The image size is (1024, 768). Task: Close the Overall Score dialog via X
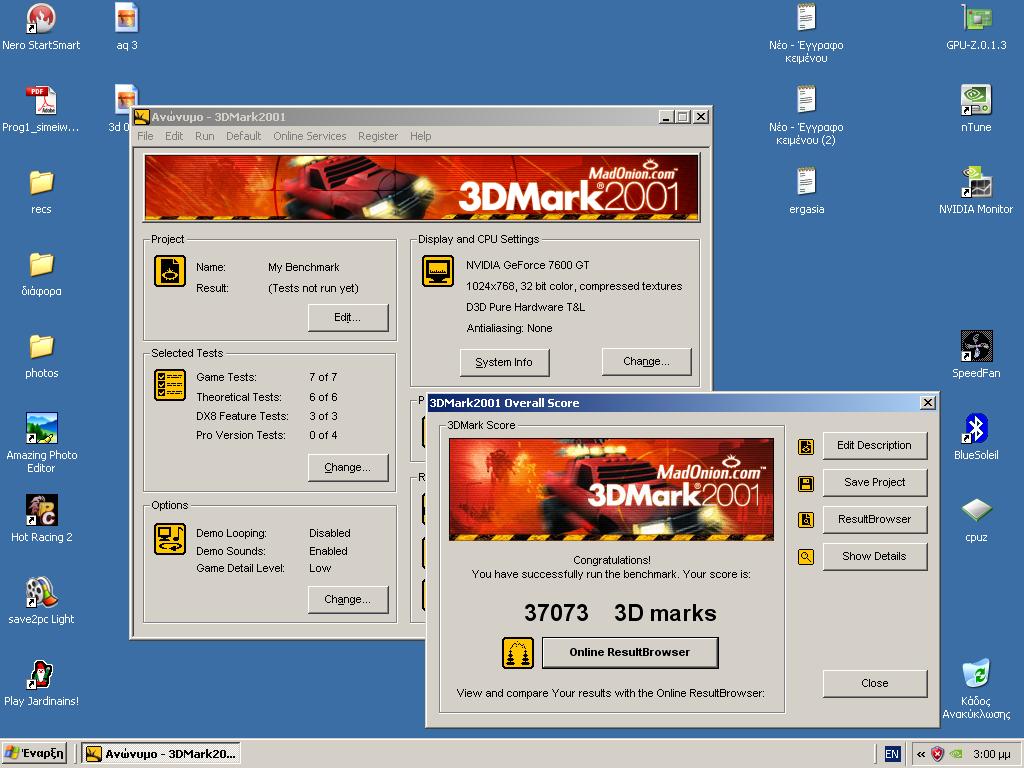click(x=927, y=402)
